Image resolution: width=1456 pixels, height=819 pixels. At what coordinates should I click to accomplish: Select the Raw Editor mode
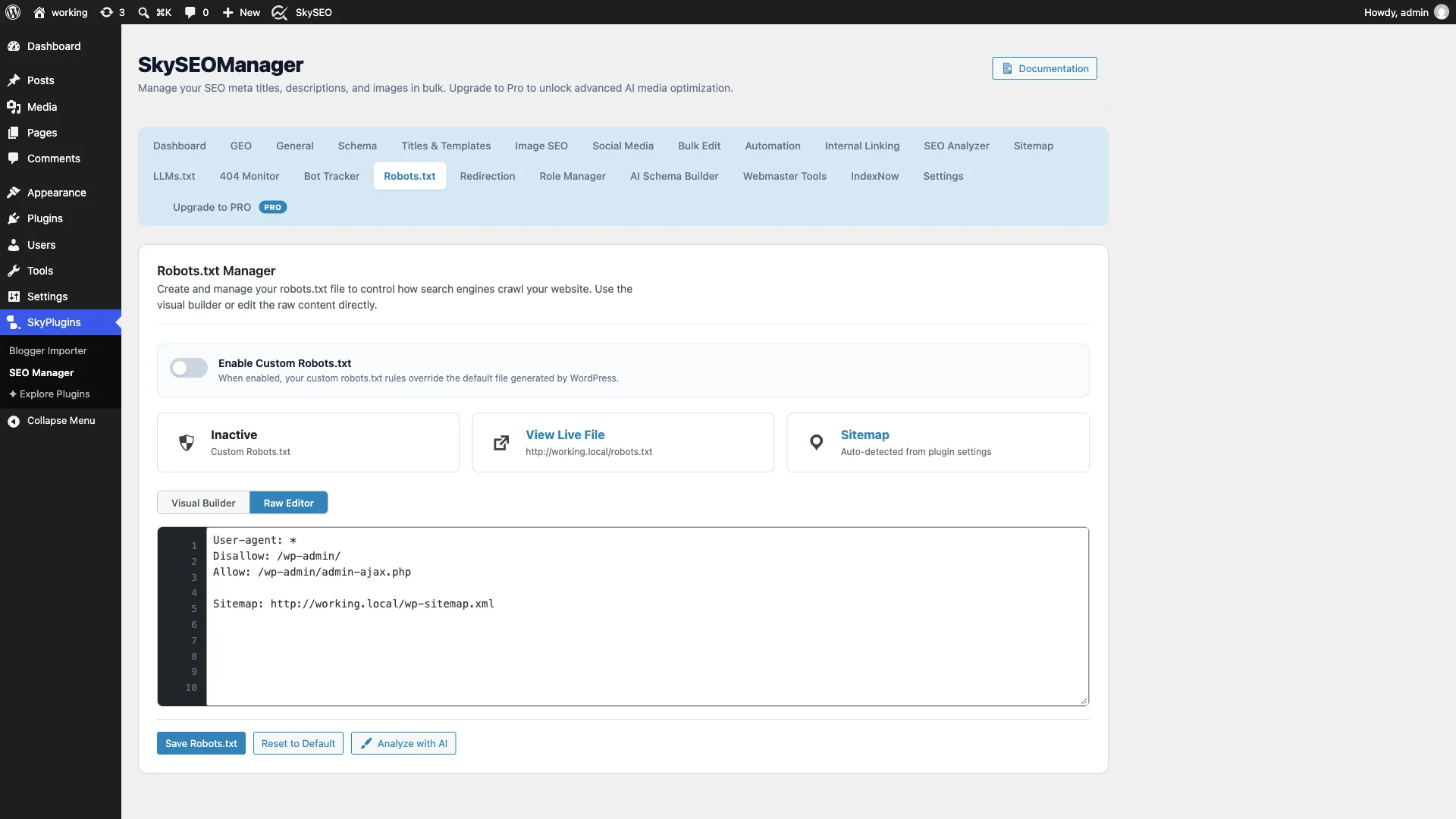pos(289,503)
